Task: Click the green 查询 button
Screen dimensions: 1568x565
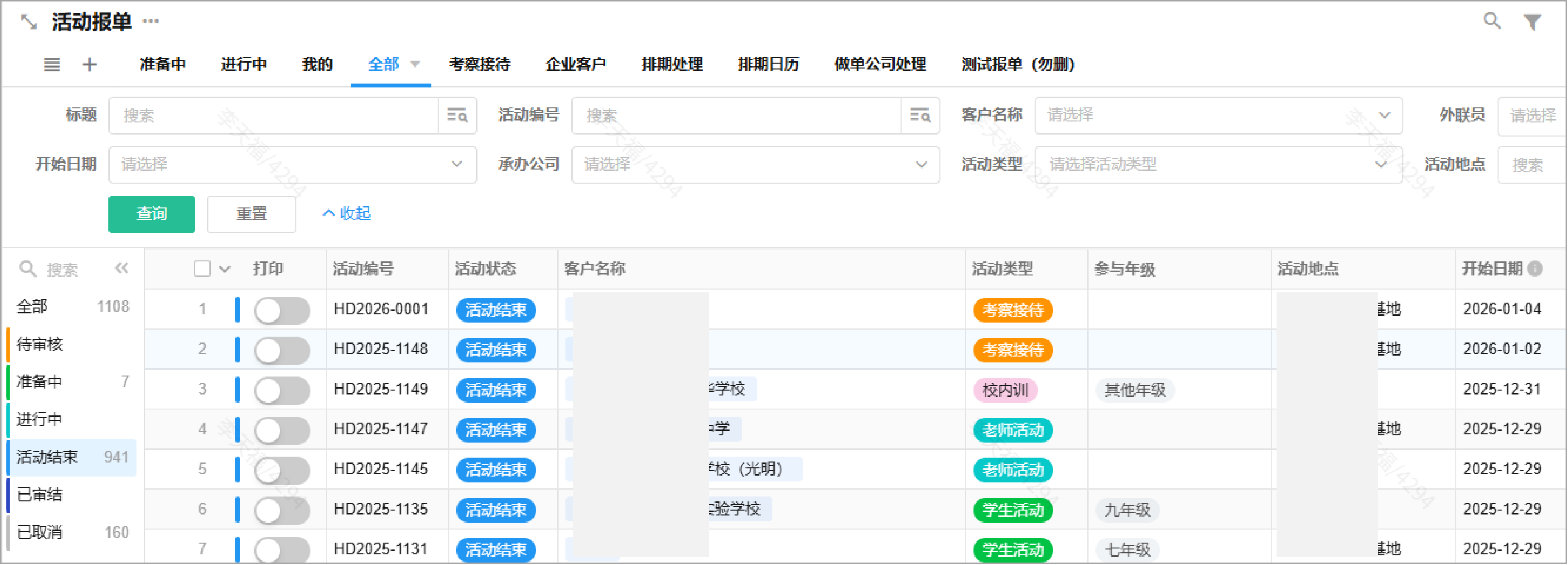Action: (152, 214)
